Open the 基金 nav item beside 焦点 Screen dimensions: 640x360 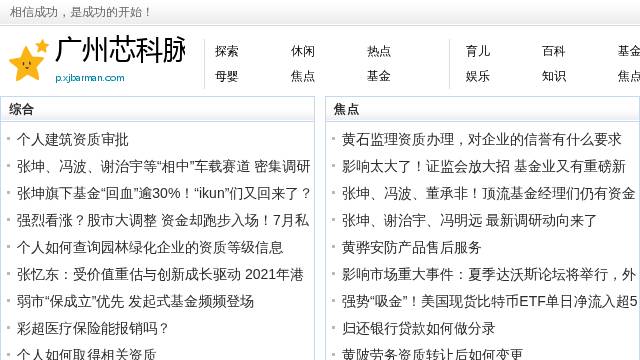pos(379,76)
